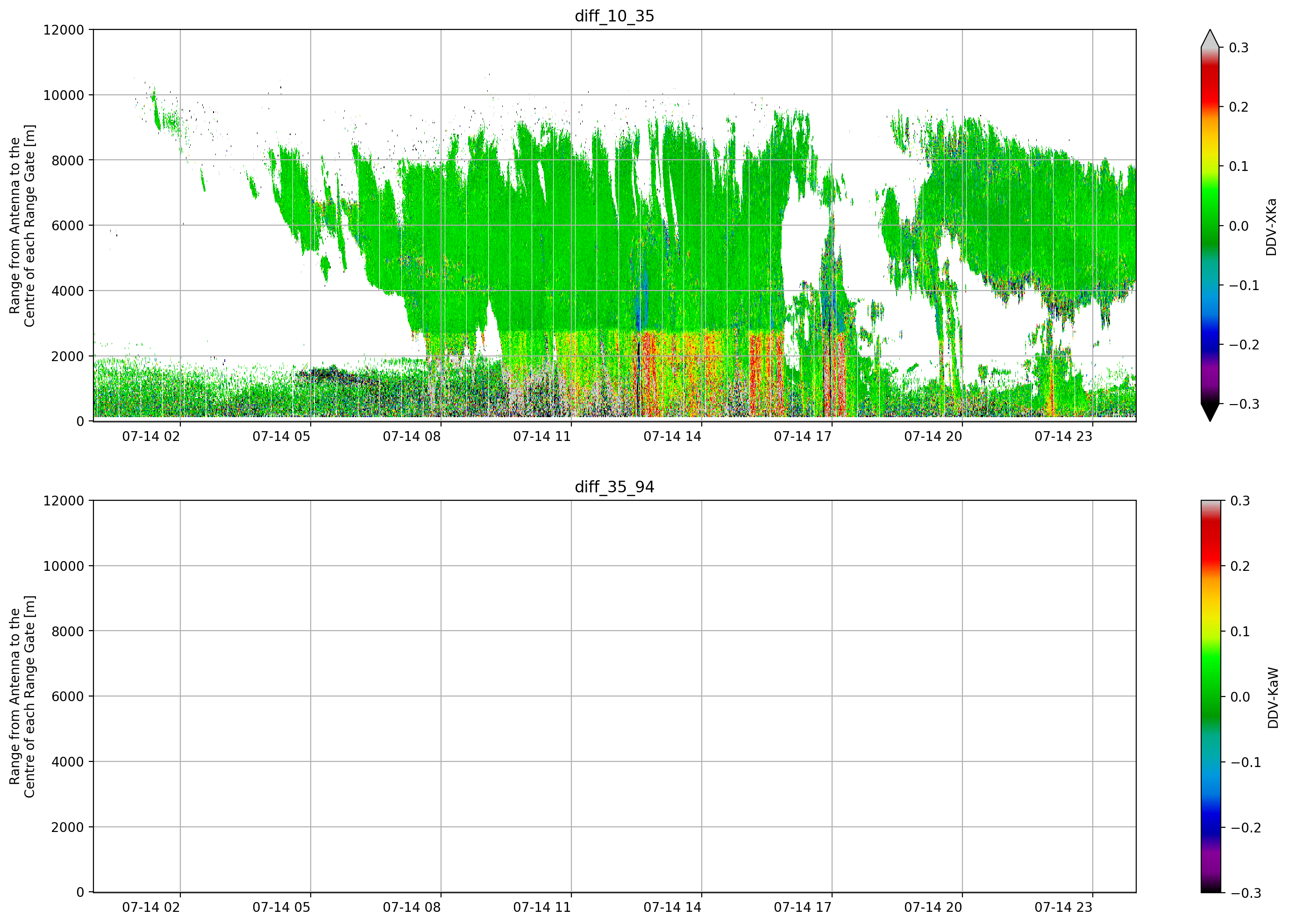The image size is (1289, 924).
Task: Click black lower extend arrow of DDV-XKa colorbar
Action: [x=1210, y=412]
